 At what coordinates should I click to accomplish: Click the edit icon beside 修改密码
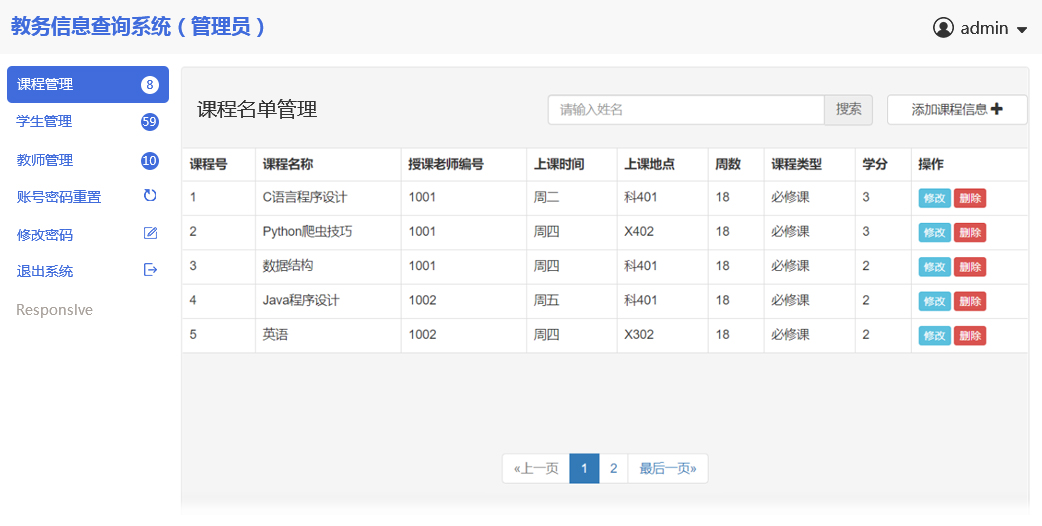click(x=151, y=234)
